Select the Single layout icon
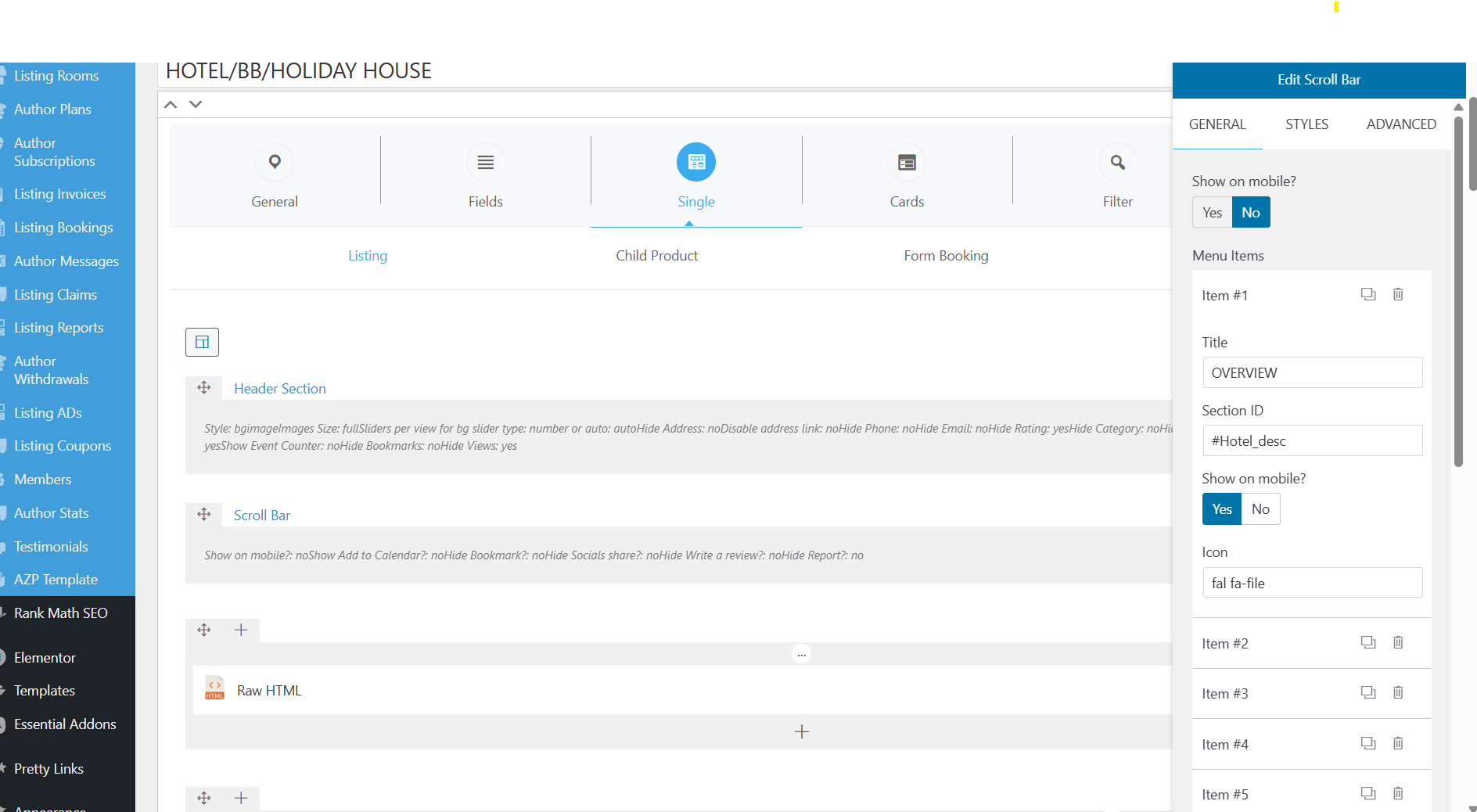Screen dimensions: 1477x812 [696, 162]
